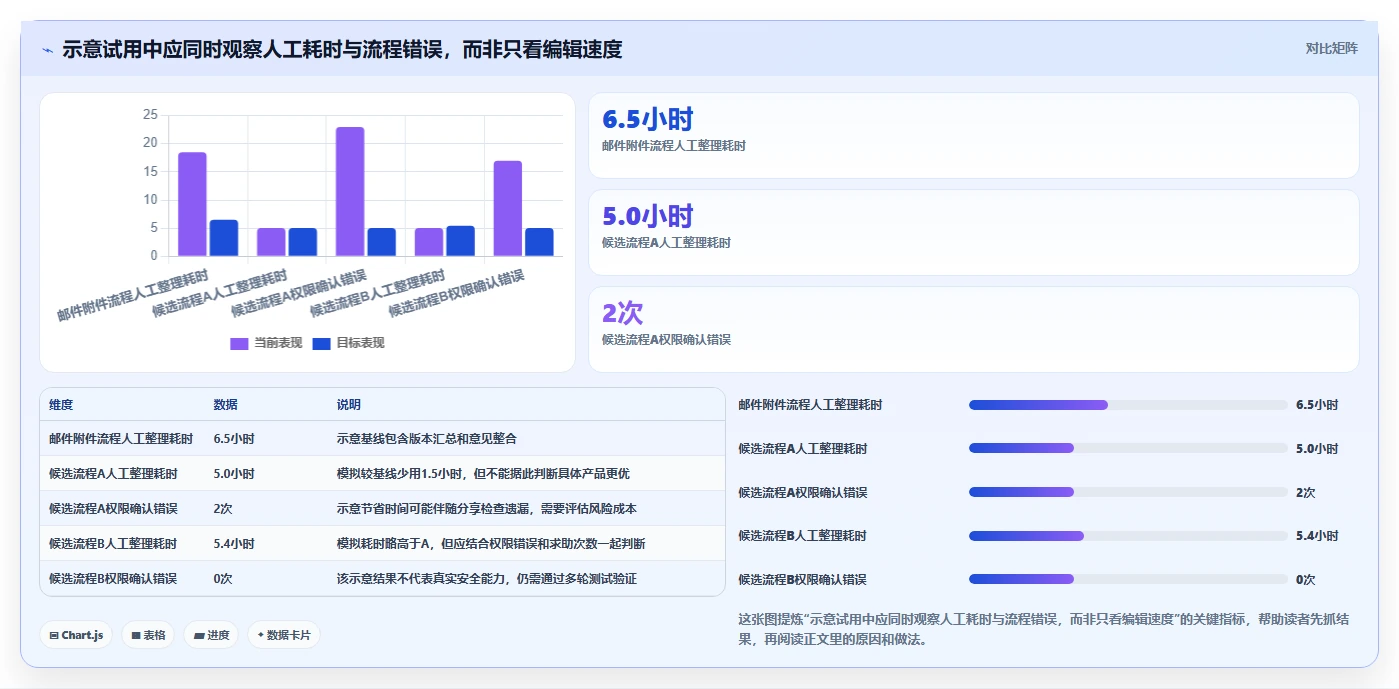The height and width of the screenshot is (689, 1399).
Task: Click the 对比矩阵 label in the header
Action: [x=1331, y=48]
